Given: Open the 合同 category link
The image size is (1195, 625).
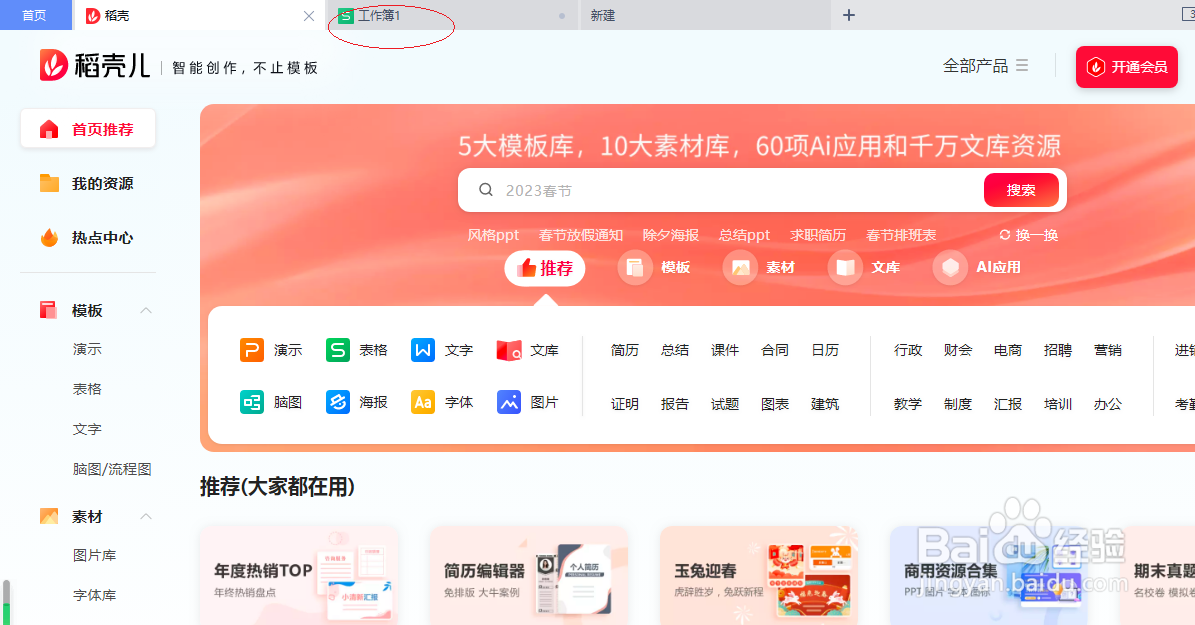Looking at the screenshot, I should (775, 350).
